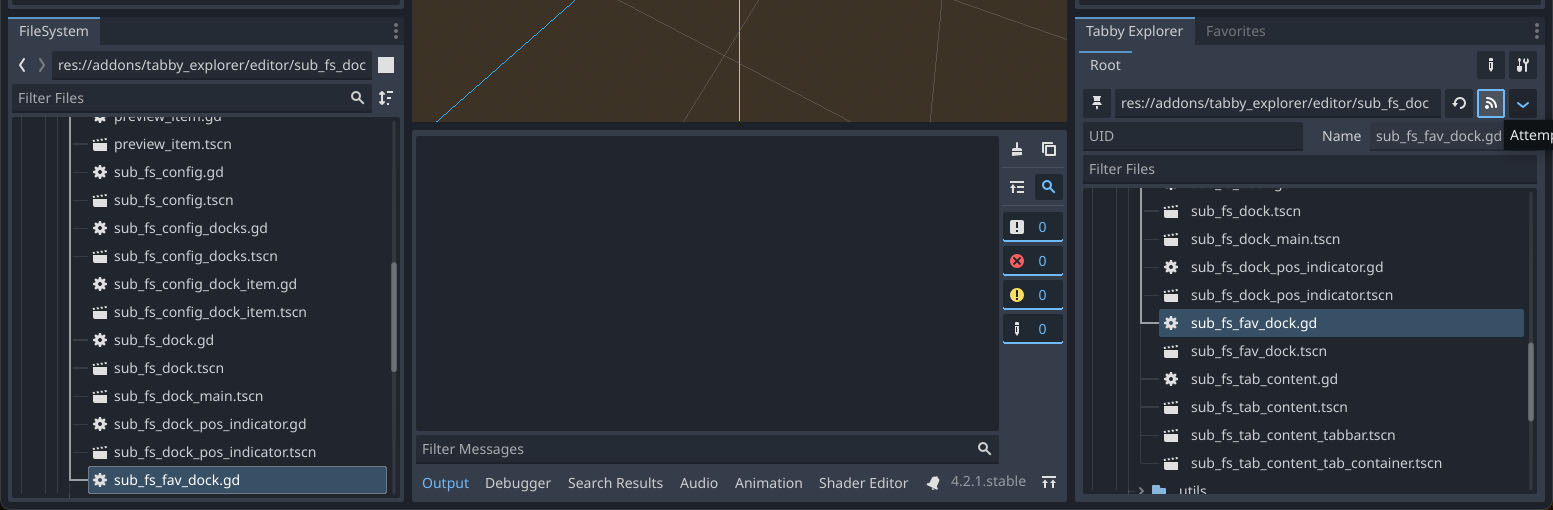Image resolution: width=1553 pixels, height=510 pixels.
Task: Collapse duplicate messages in Output panel
Action: click(1017, 187)
